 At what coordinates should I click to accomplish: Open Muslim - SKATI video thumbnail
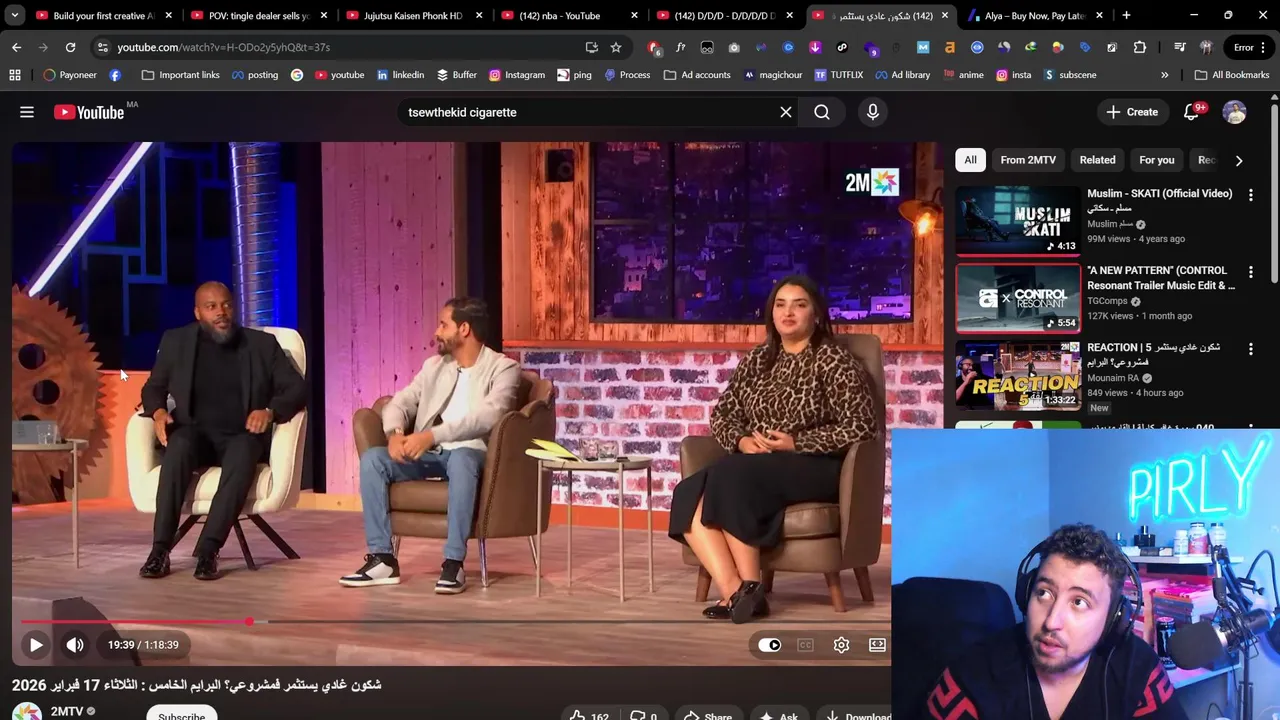pos(1018,221)
